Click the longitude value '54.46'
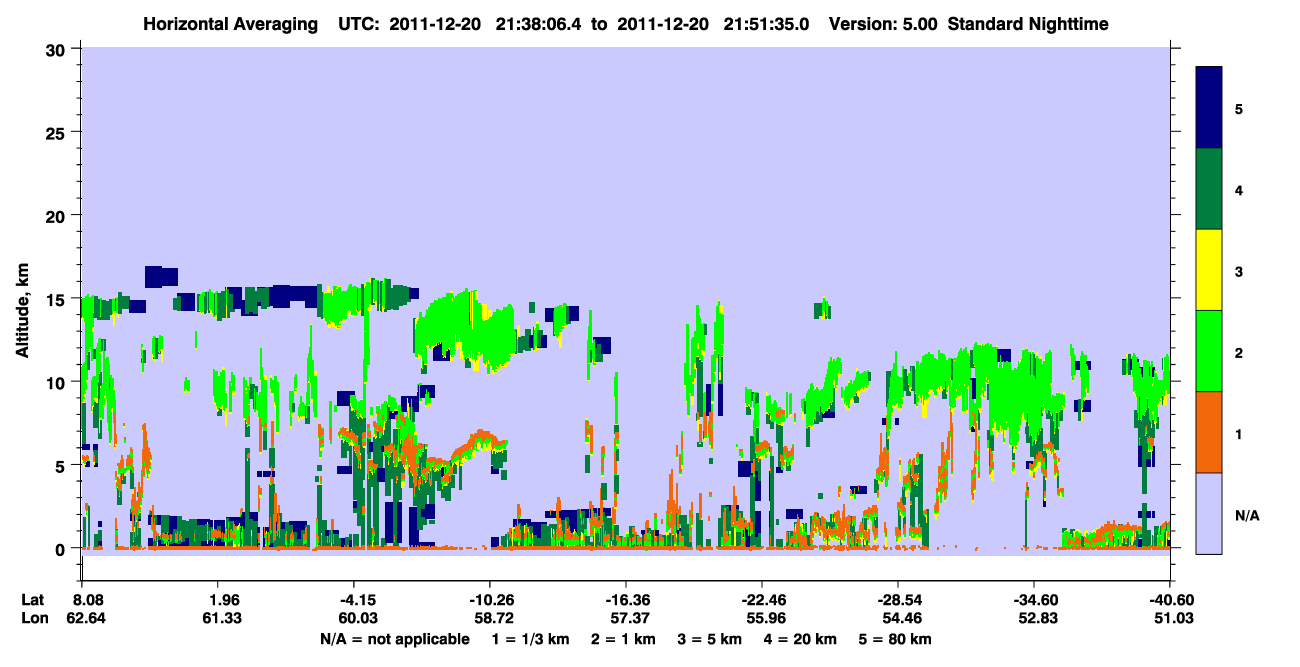The image size is (1300, 667). pos(904,619)
